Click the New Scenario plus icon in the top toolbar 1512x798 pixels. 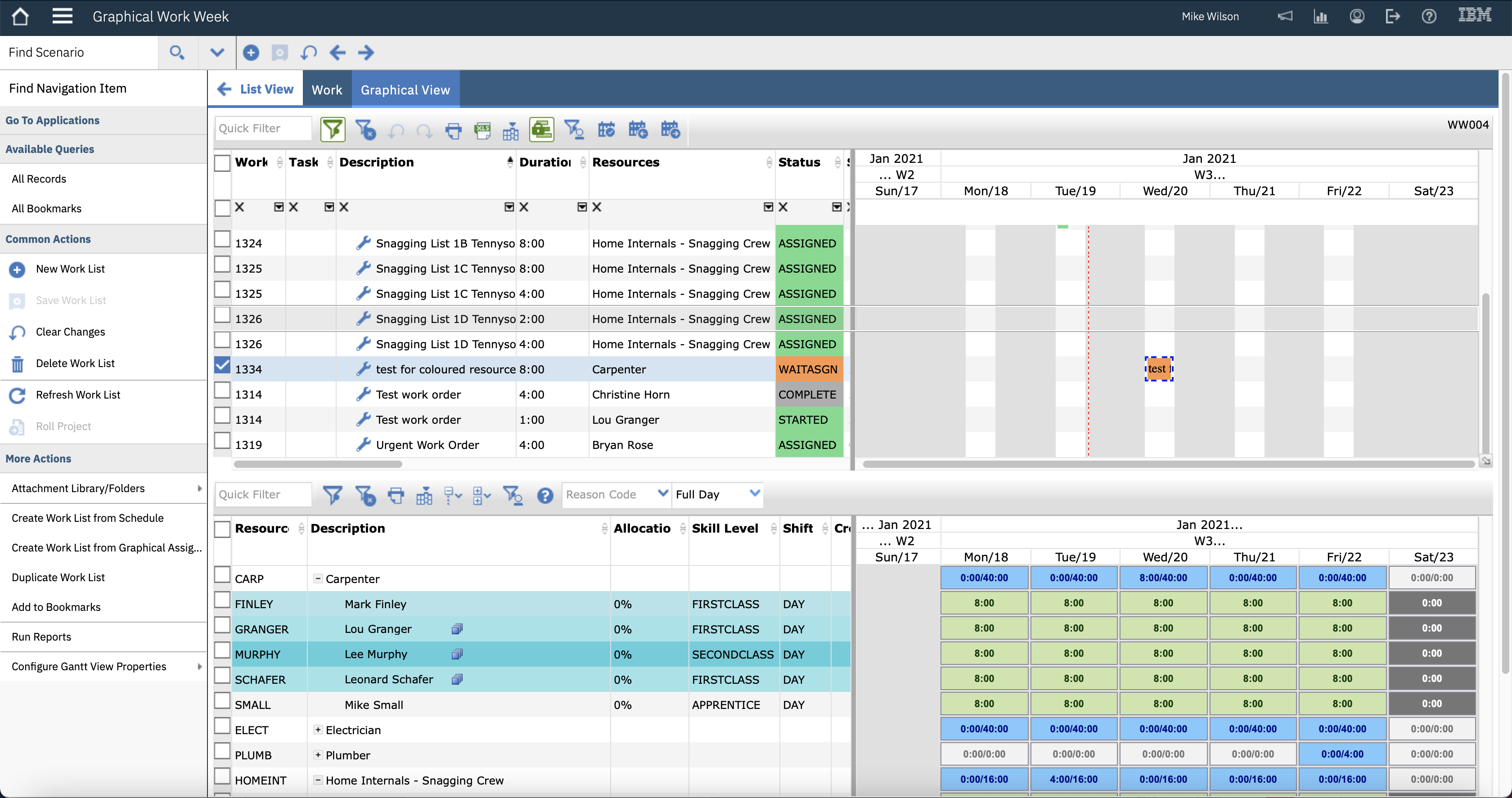coord(251,53)
